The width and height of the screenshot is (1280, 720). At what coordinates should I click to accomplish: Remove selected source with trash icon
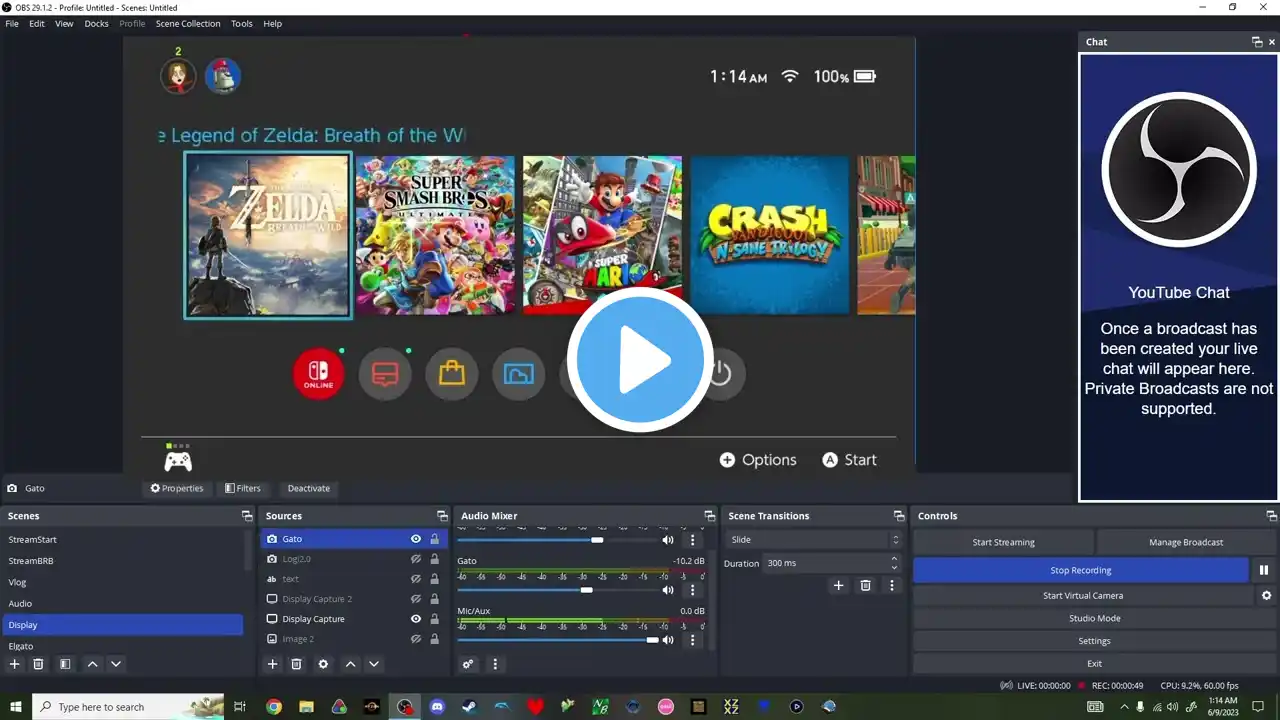coord(296,664)
